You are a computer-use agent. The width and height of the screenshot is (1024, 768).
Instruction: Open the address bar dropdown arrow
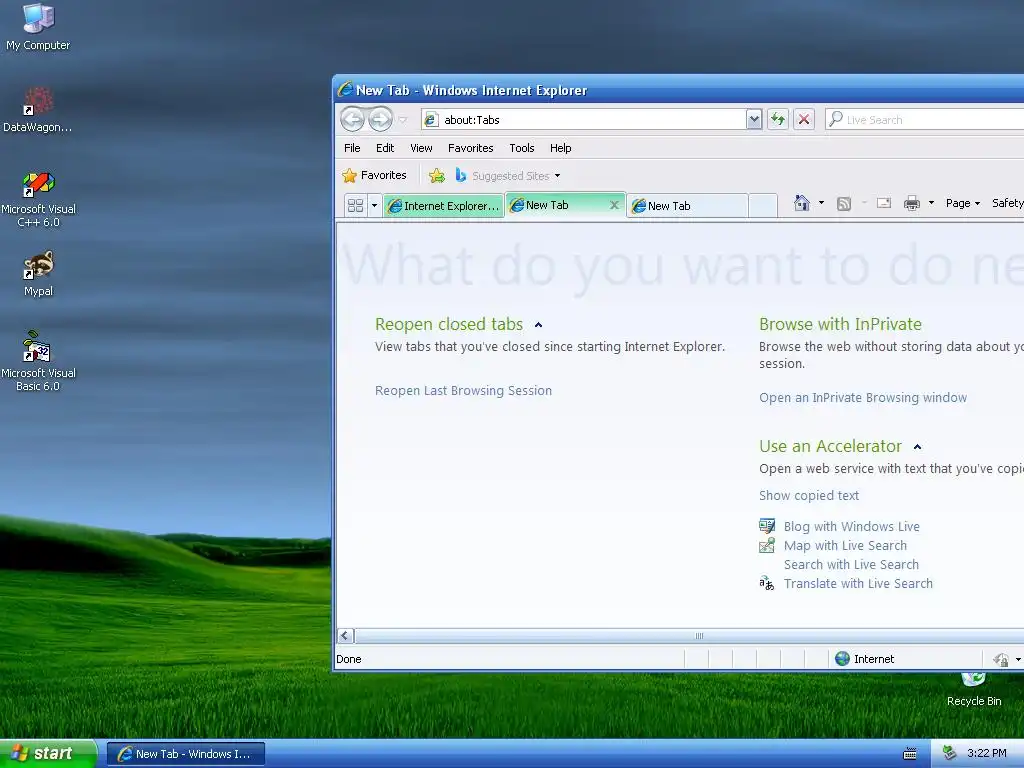point(754,120)
